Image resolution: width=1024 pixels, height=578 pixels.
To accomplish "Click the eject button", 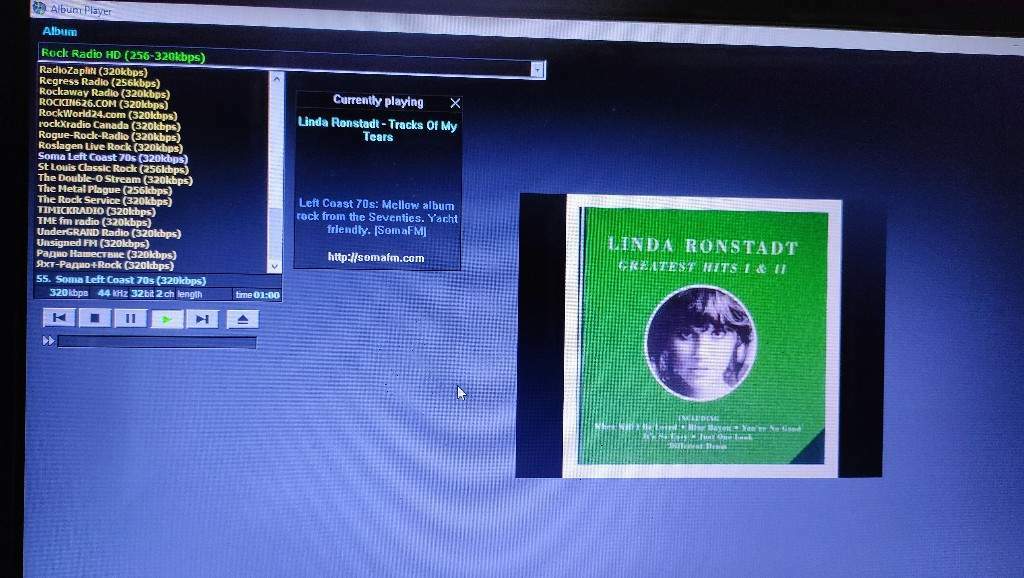I will [242, 319].
